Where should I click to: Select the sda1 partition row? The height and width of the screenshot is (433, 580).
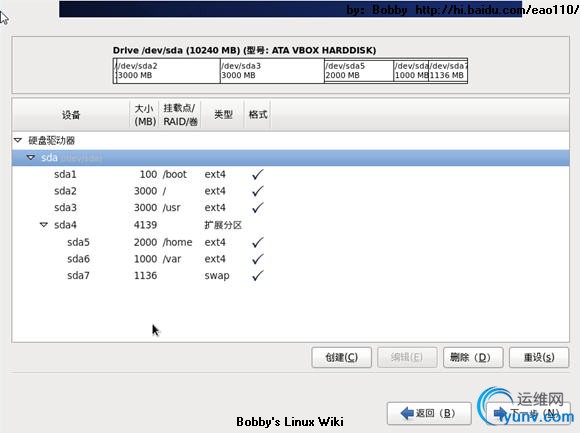point(290,174)
